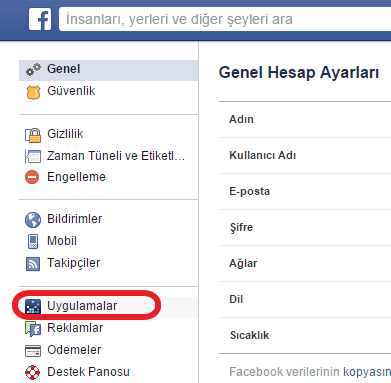Click the timeline icon beside Zaman Tüneli

[x=33, y=156]
